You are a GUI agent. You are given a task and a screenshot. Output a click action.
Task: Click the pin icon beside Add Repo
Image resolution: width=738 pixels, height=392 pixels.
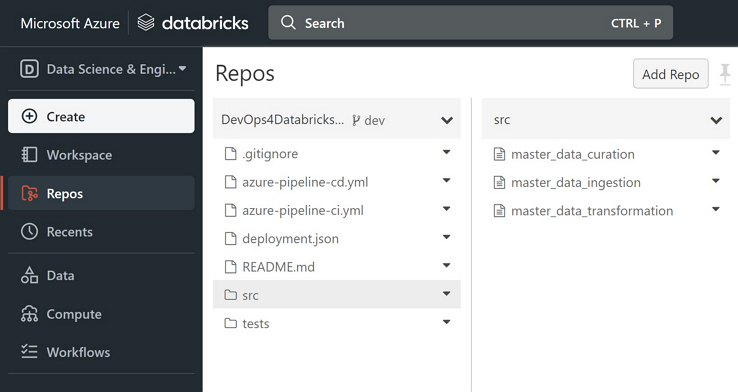(x=725, y=74)
